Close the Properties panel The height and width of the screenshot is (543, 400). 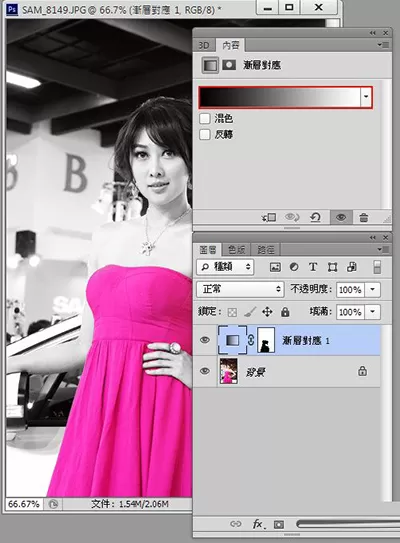tap(385, 33)
